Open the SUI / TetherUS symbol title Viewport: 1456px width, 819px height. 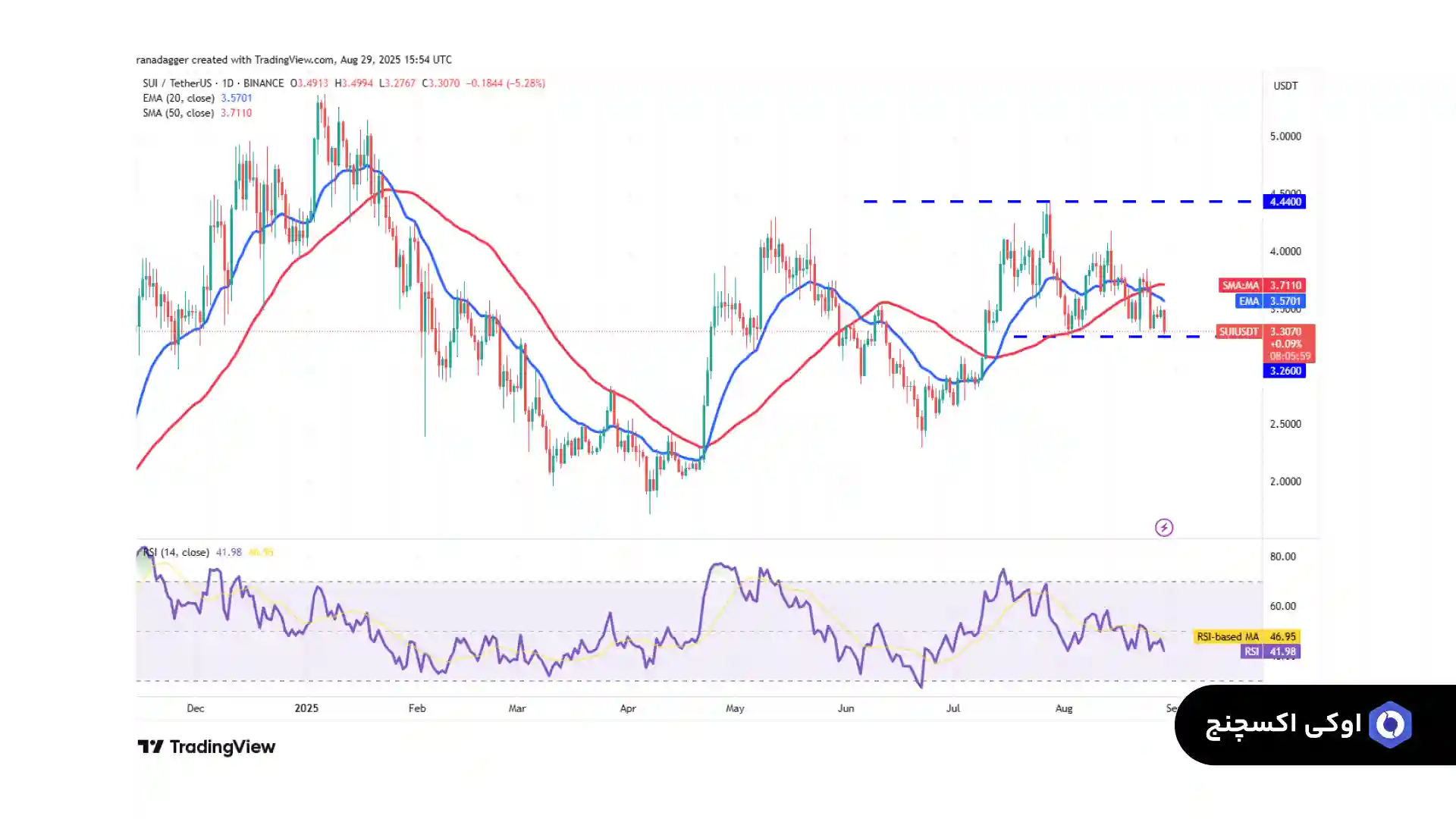(x=178, y=83)
